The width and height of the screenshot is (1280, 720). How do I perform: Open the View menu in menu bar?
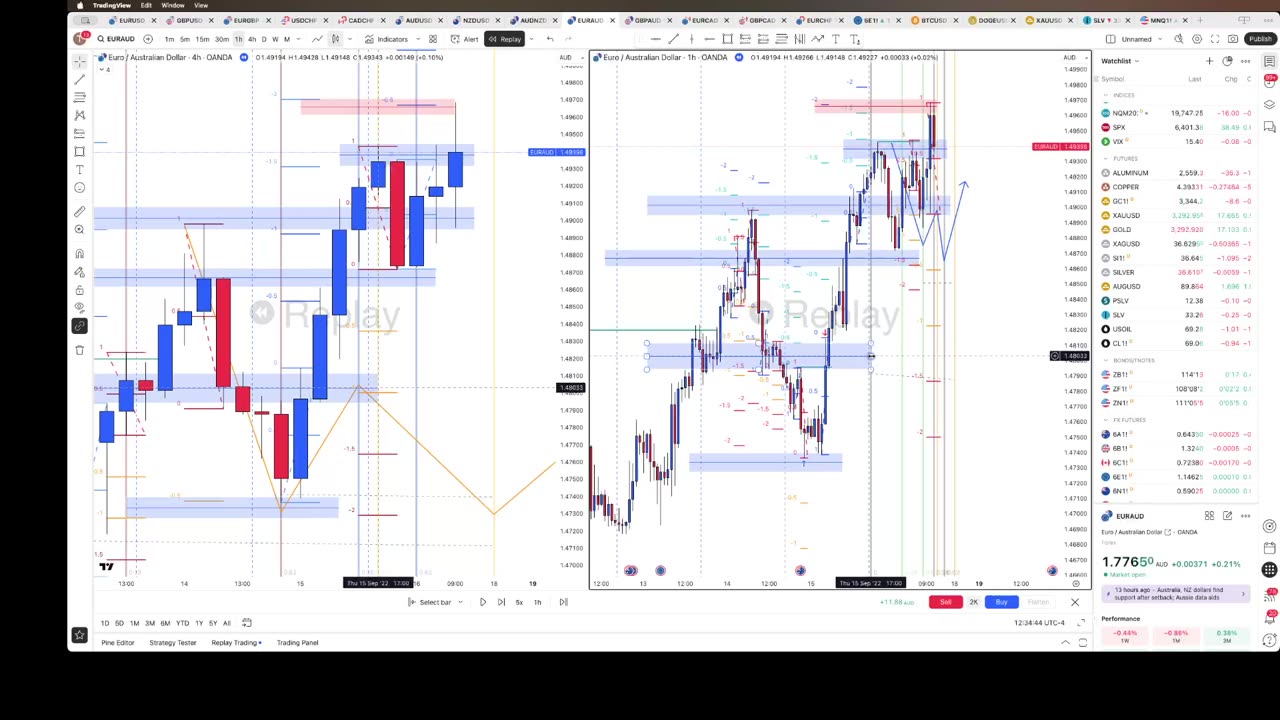(x=201, y=5)
